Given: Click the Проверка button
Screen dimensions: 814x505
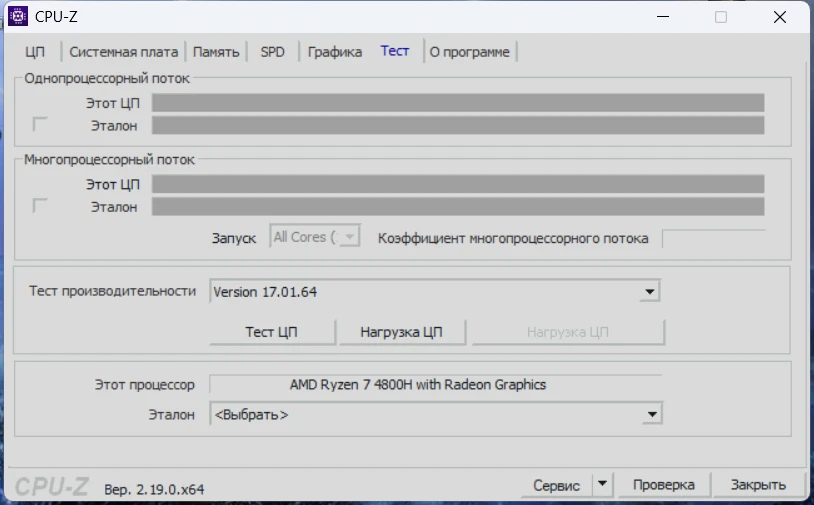Looking at the screenshot, I should [663, 485].
